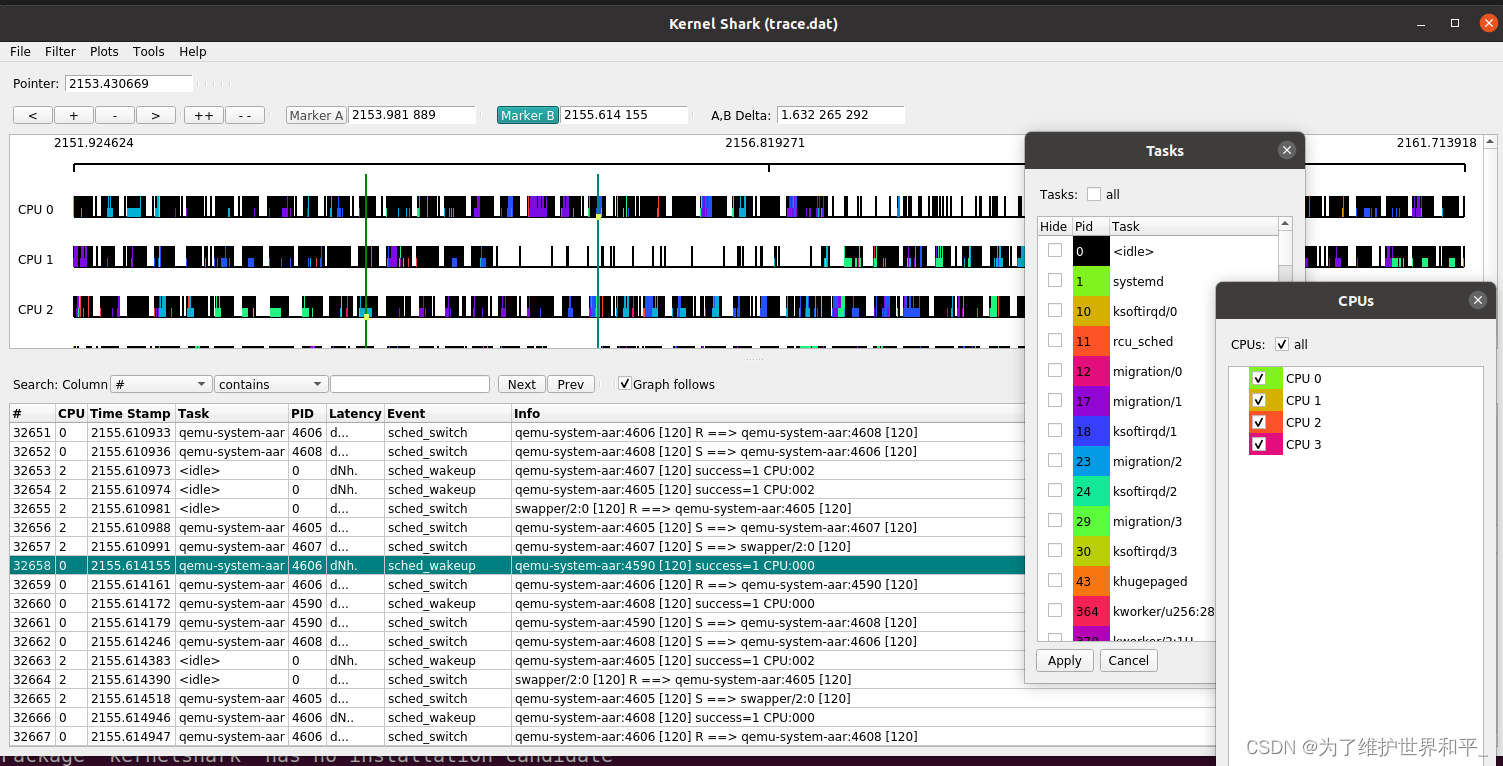Uncheck CPU 2 in the CPUs dialog
1503x766 pixels.
(1259, 422)
